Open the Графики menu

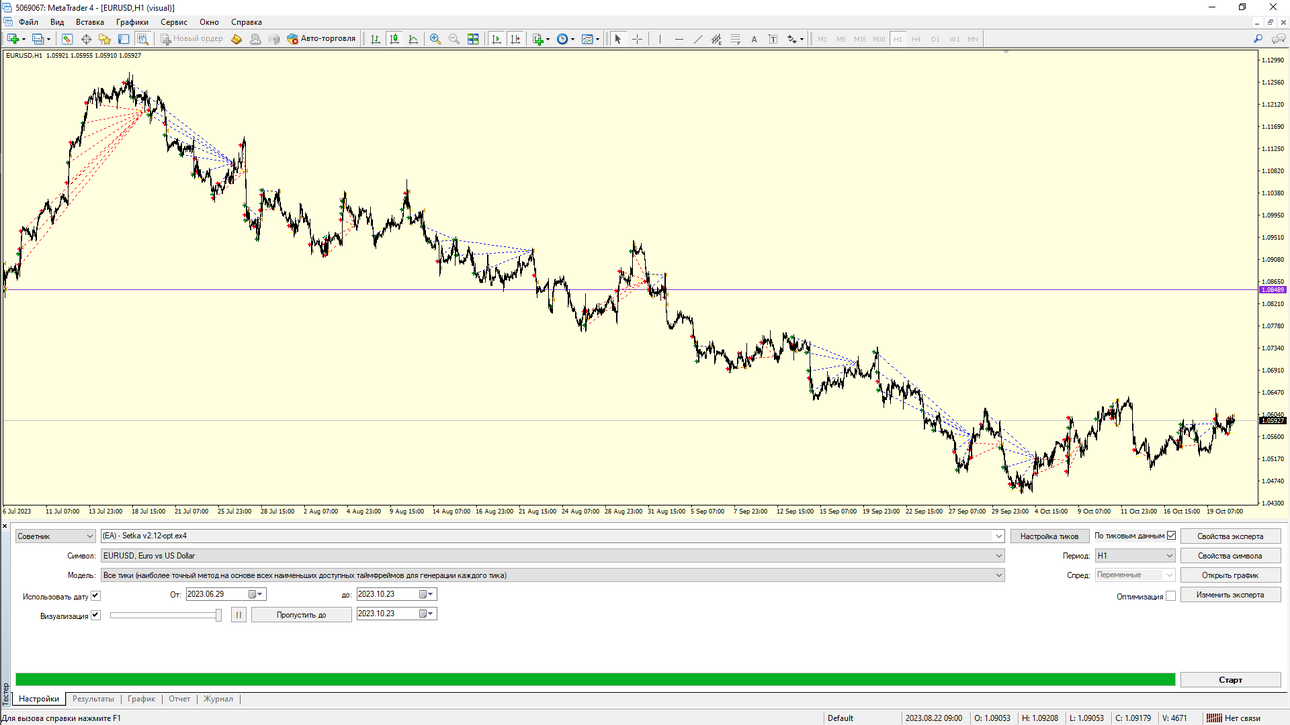[132, 22]
